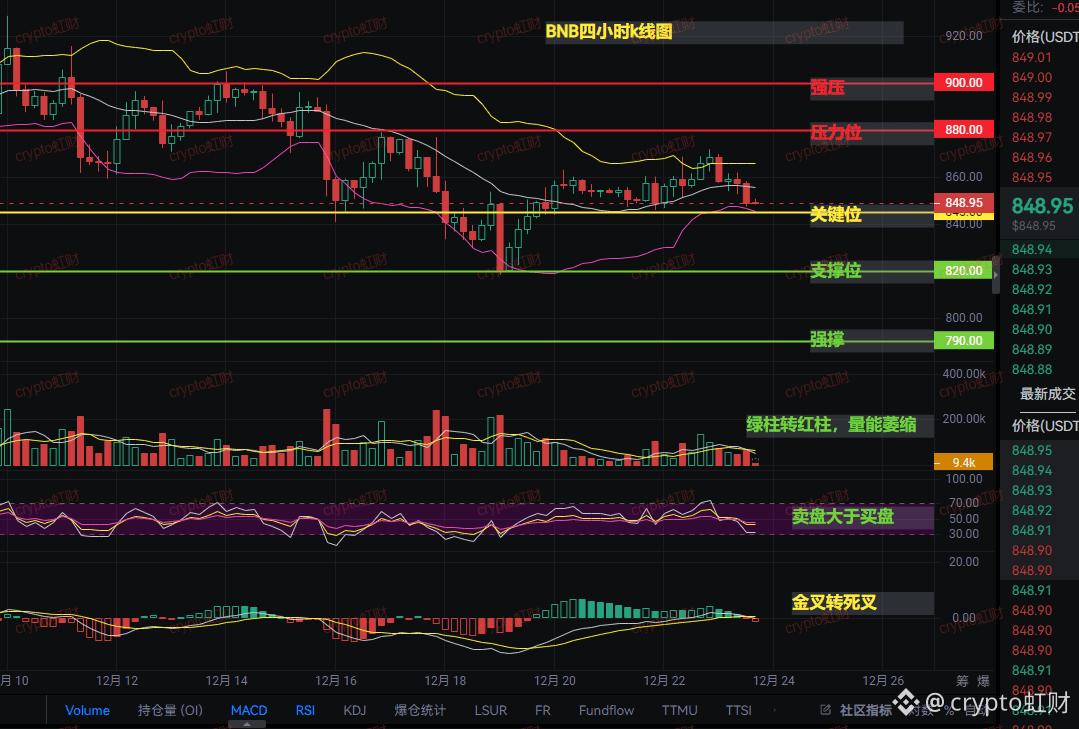Select the TTMU indicator
Image resolution: width=1079 pixels, height=729 pixels.
679,710
